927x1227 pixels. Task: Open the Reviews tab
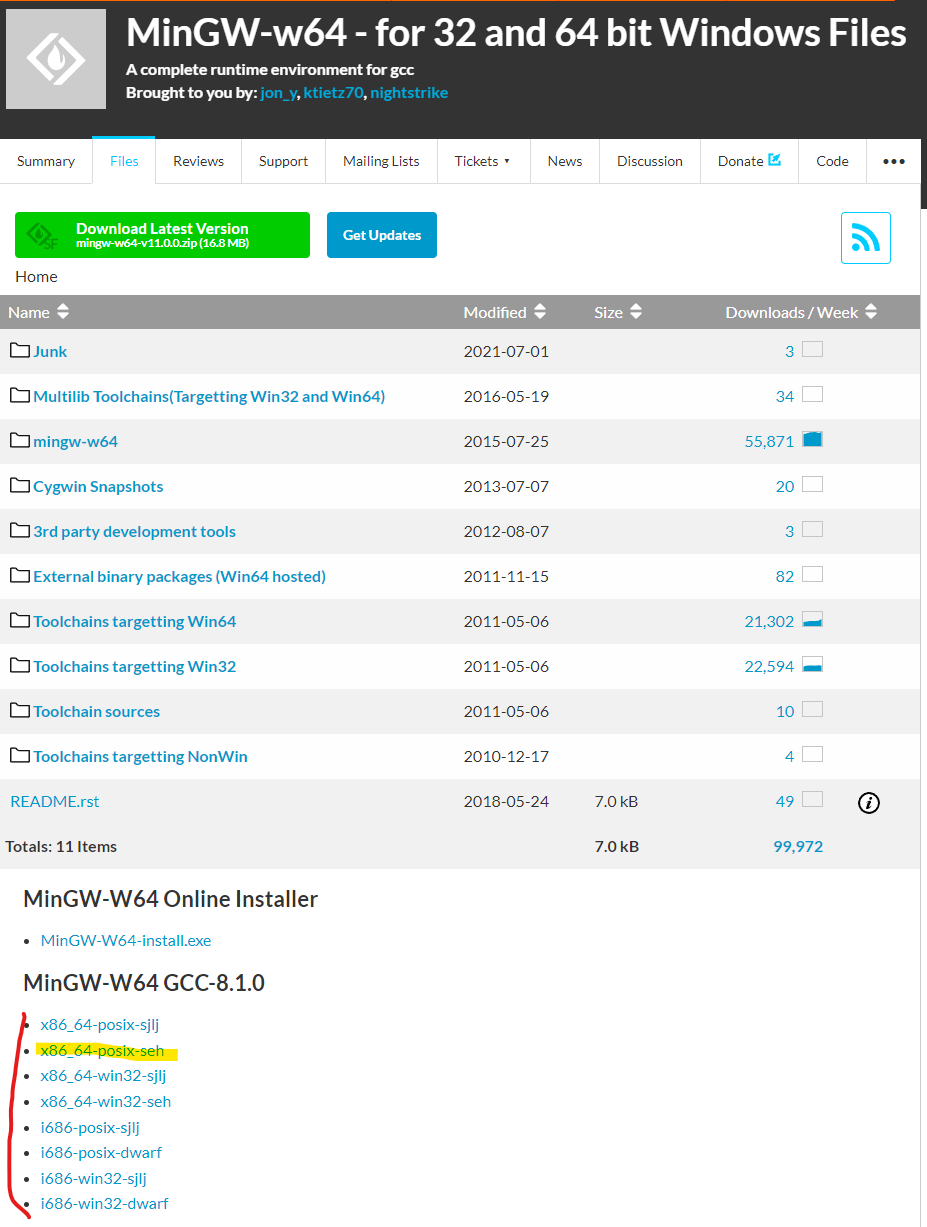(x=198, y=161)
